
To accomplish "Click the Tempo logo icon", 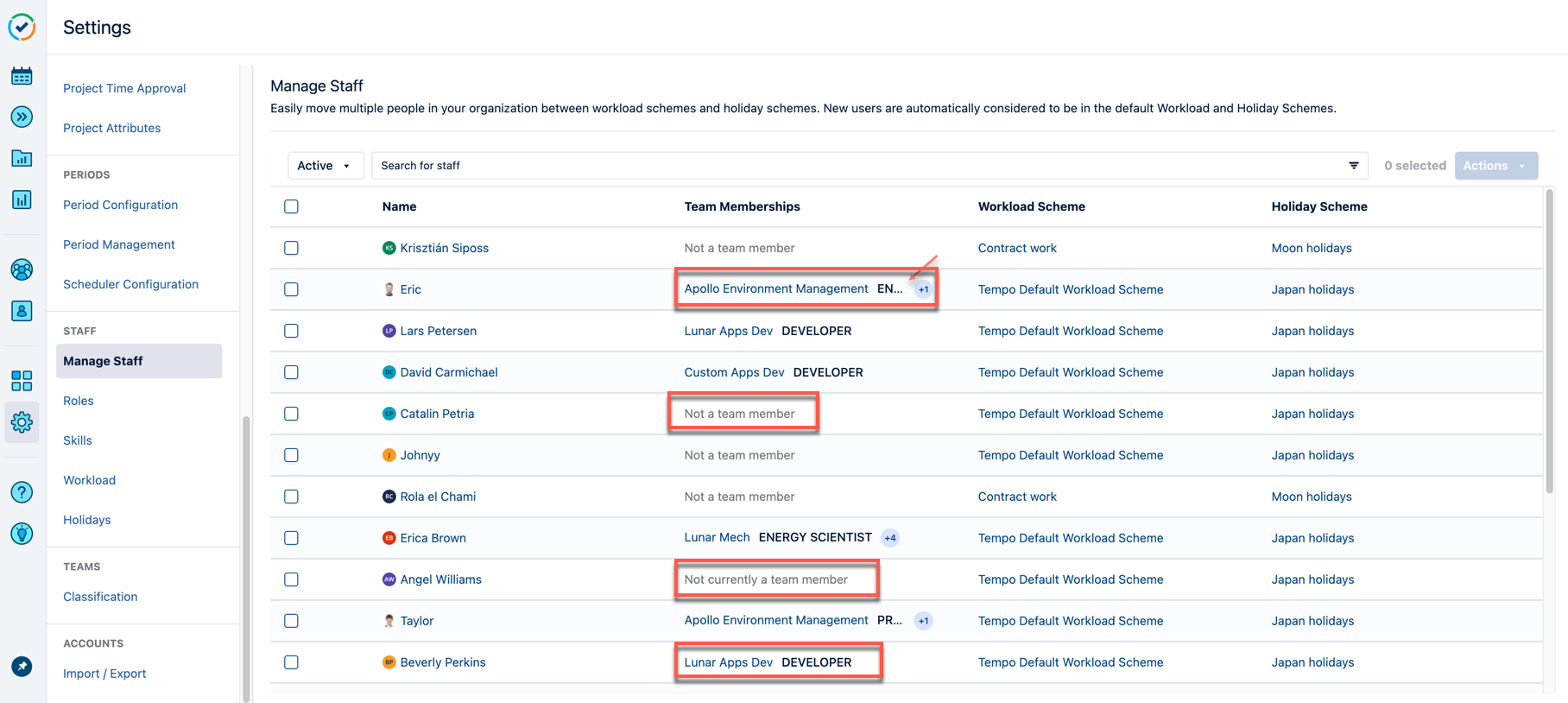I will (x=22, y=27).
